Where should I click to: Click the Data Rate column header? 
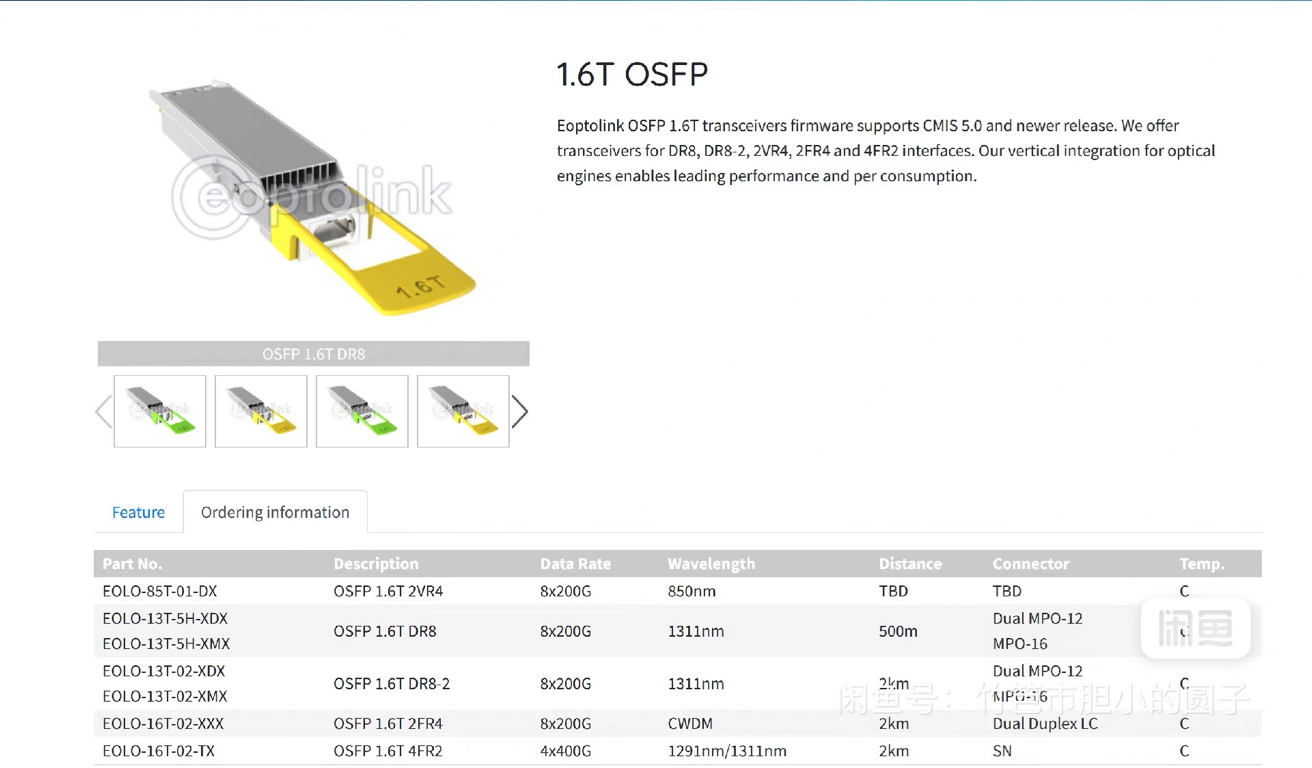tap(575, 564)
